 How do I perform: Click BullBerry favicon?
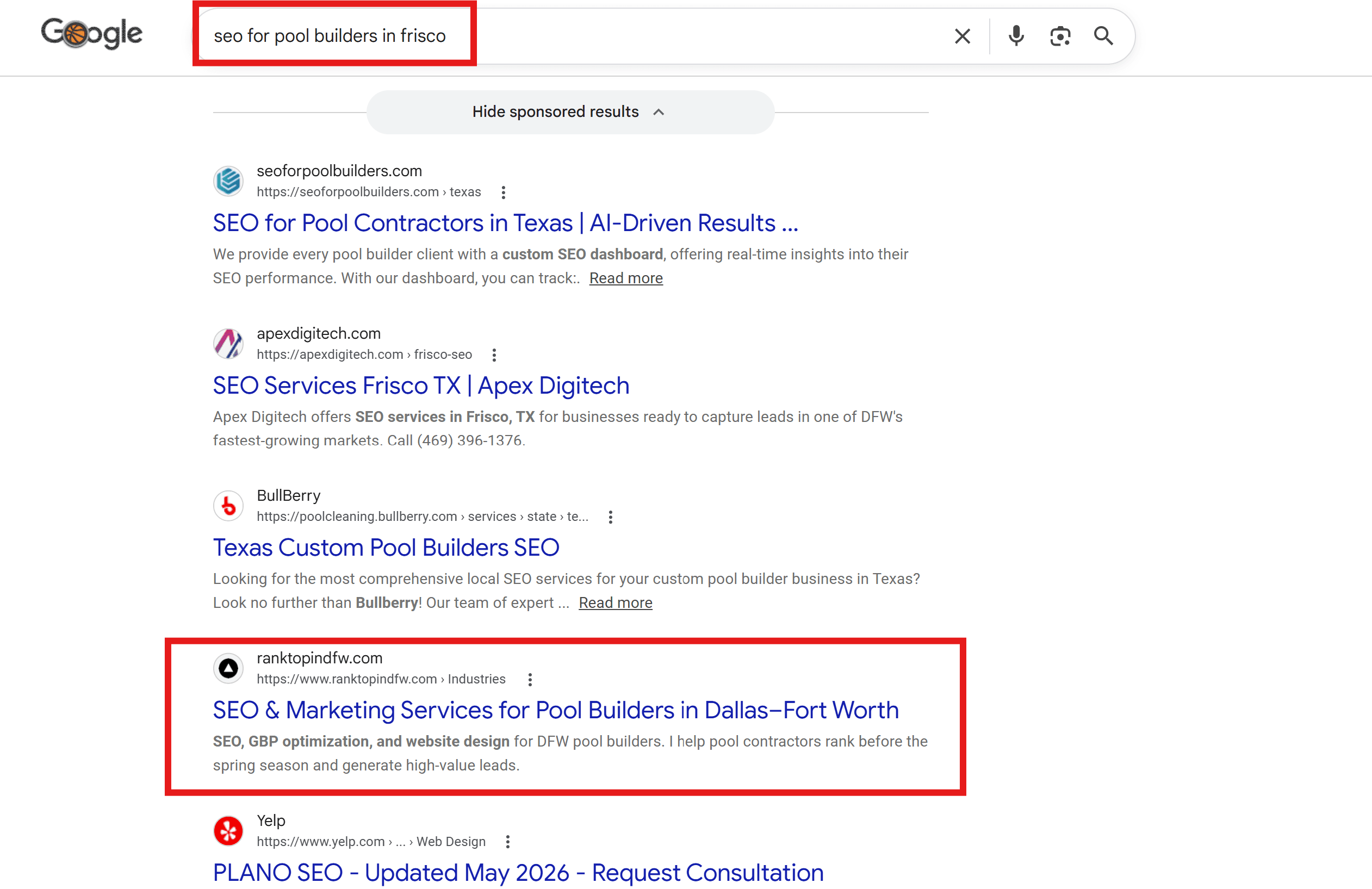coord(228,506)
